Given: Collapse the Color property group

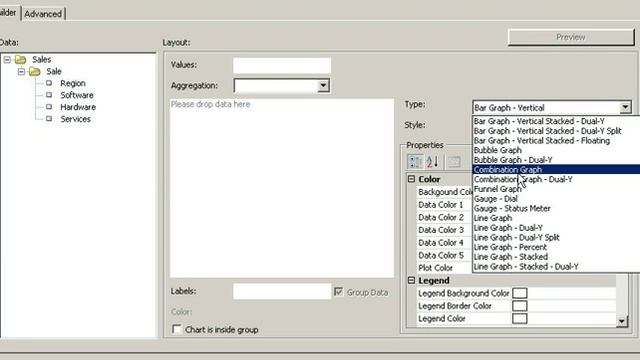Looking at the screenshot, I should pos(411,179).
